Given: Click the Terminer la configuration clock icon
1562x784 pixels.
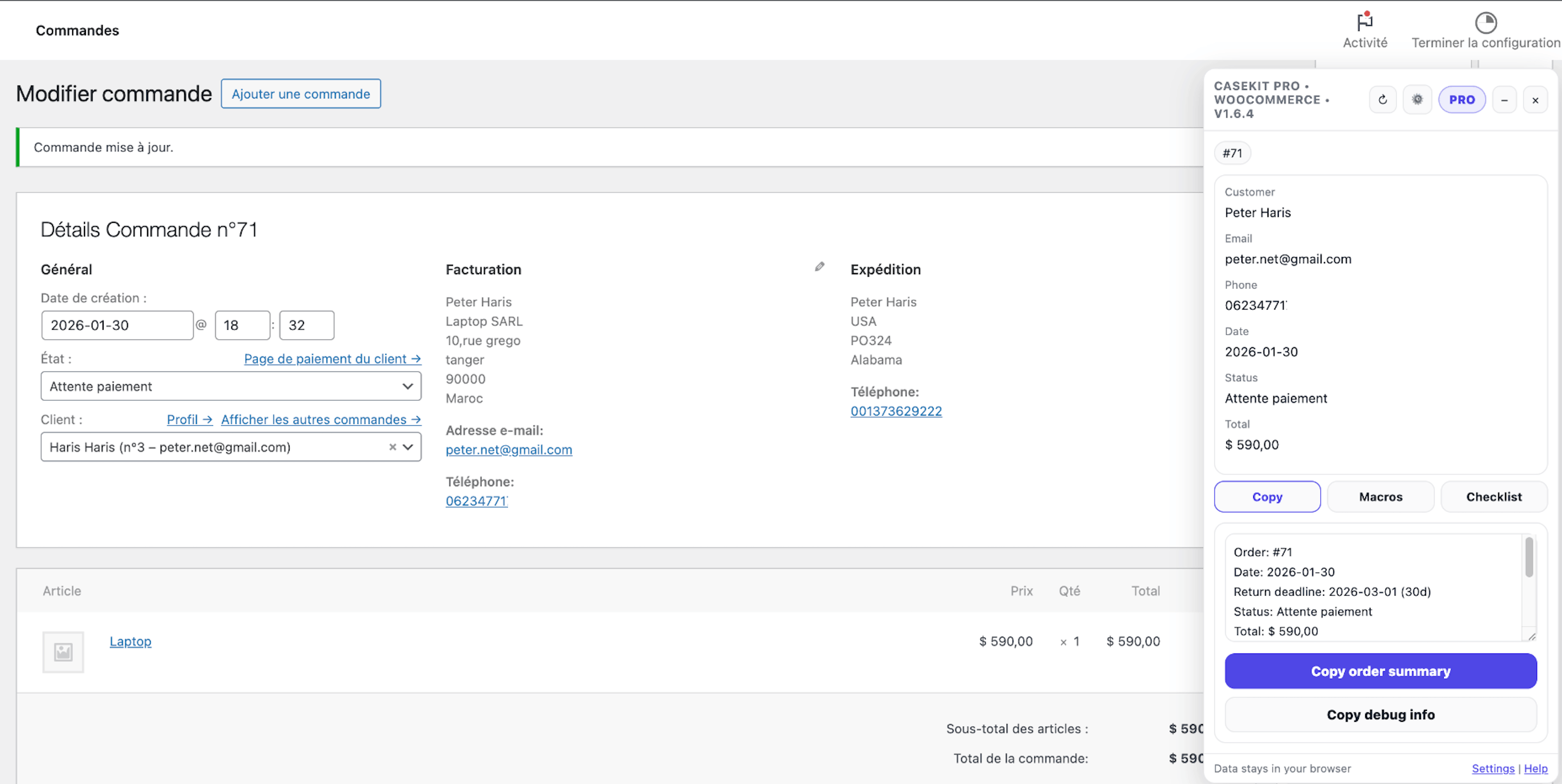Looking at the screenshot, I should pyautogui.click(x=1485, y=23).
